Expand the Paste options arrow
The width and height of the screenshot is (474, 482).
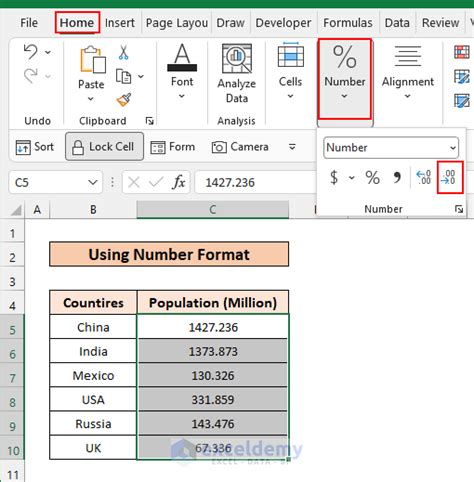[91, 99]
